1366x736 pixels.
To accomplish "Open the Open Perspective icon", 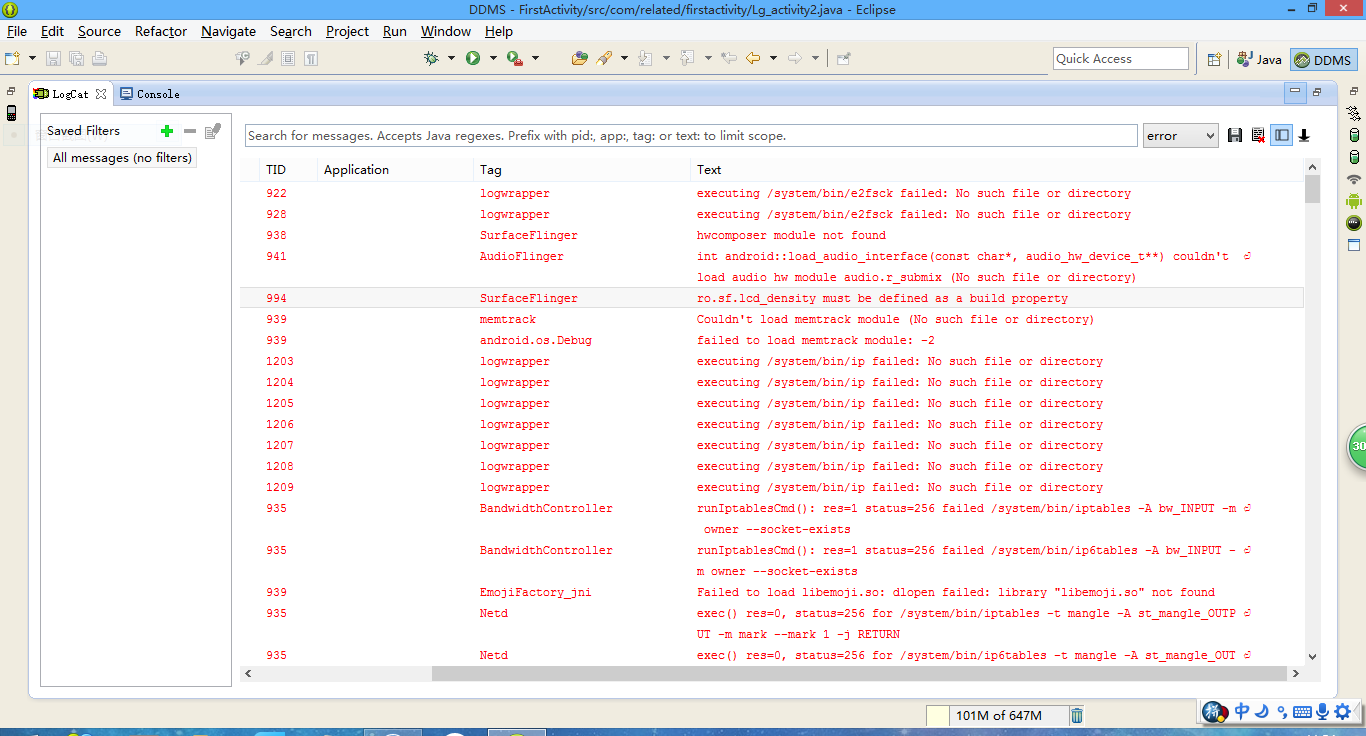I will tap(1214, 59).
